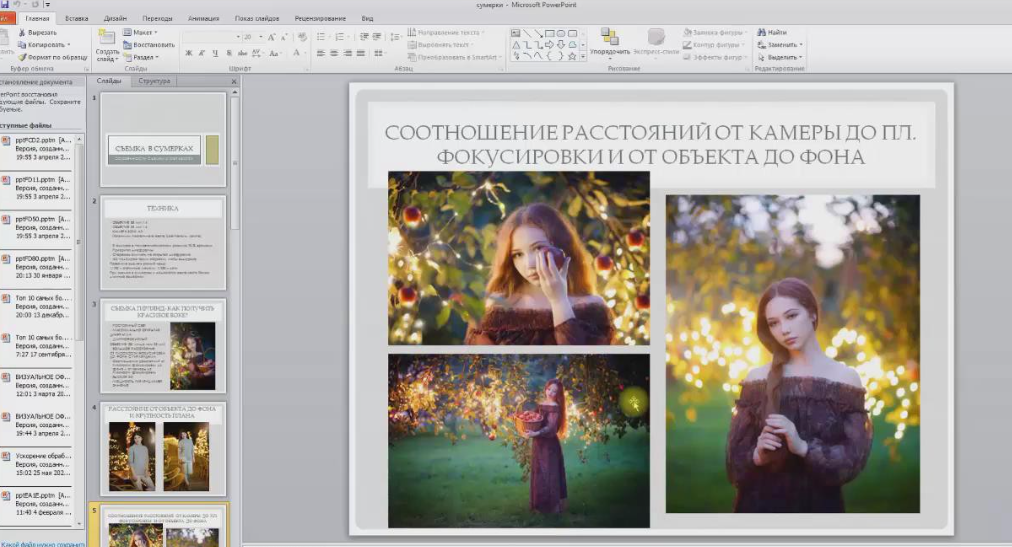Viewport: 1012px width, 547px height.
Task: Toggle underline text formatting
Action: tap(213, 53)
